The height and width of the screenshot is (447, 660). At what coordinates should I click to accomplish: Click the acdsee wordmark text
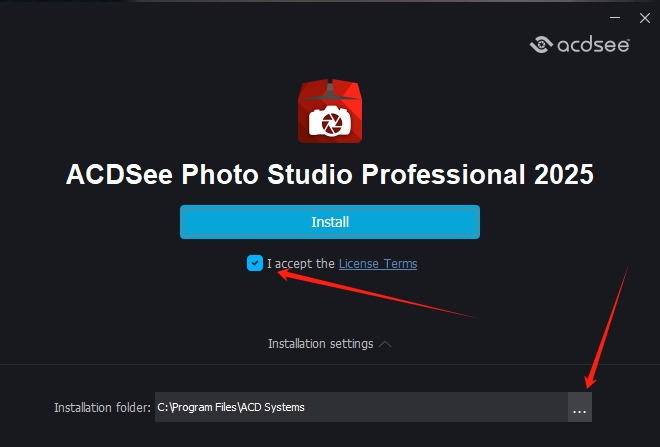click(x=592, y=44)
